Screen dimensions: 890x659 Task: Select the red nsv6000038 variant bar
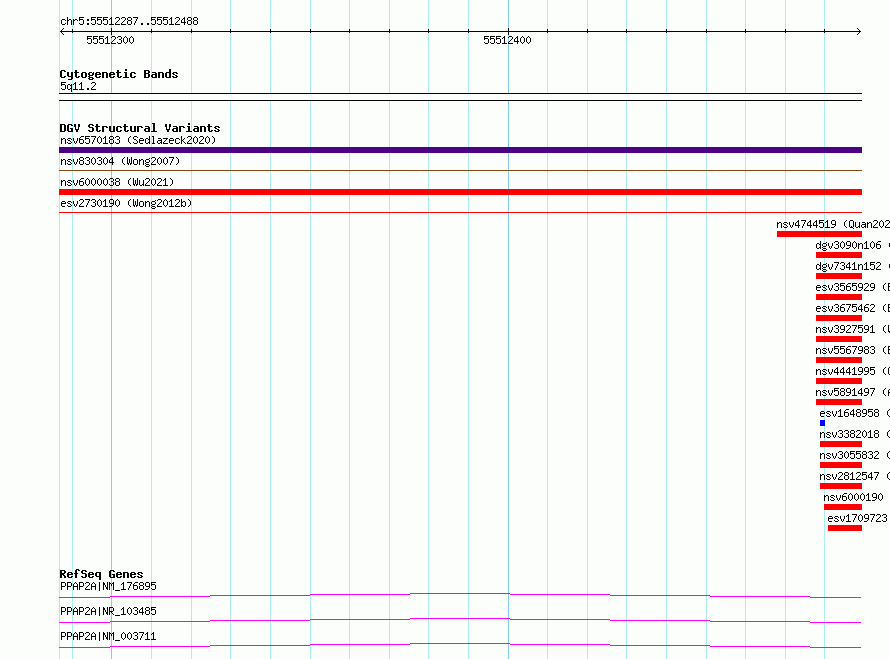pyautogui.click(x=460, y=192)
